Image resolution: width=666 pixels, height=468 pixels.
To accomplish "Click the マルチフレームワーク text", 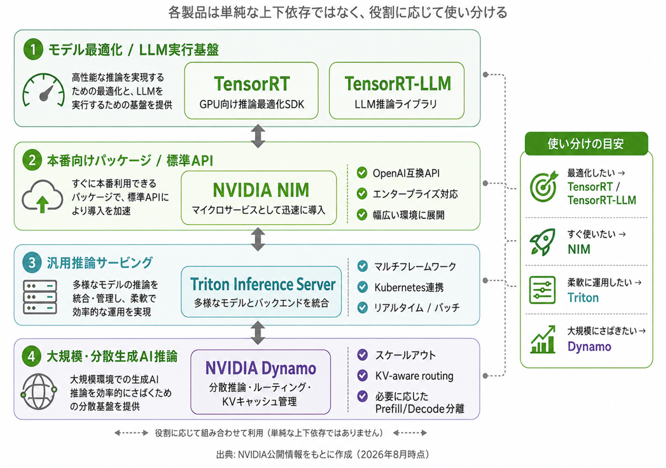I will pos(415,267).
